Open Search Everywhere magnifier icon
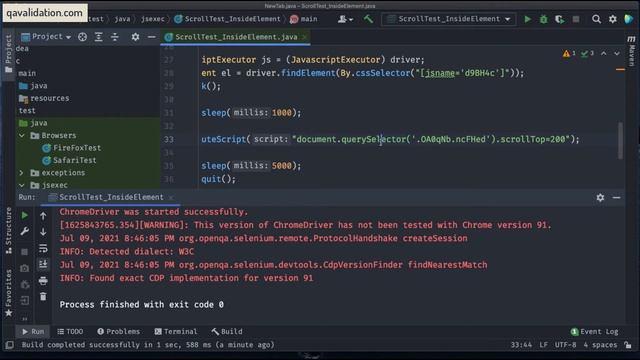Screen dimensions: 640x360 click(x=596, y=19)
